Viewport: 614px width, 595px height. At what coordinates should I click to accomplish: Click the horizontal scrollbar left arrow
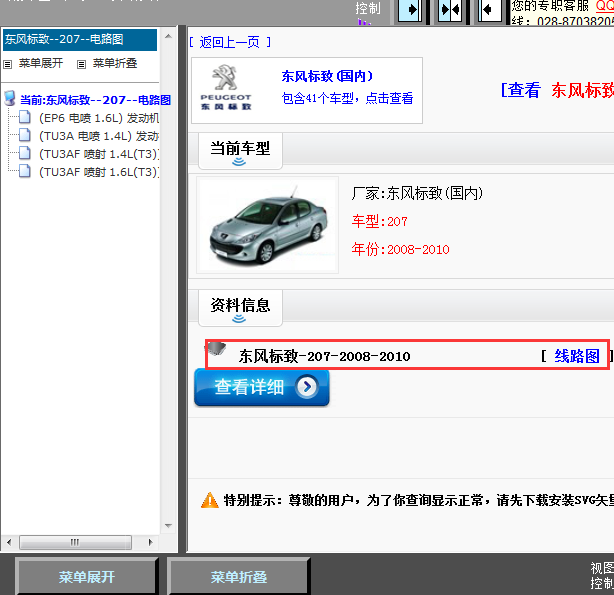click(x=9, y=543)
